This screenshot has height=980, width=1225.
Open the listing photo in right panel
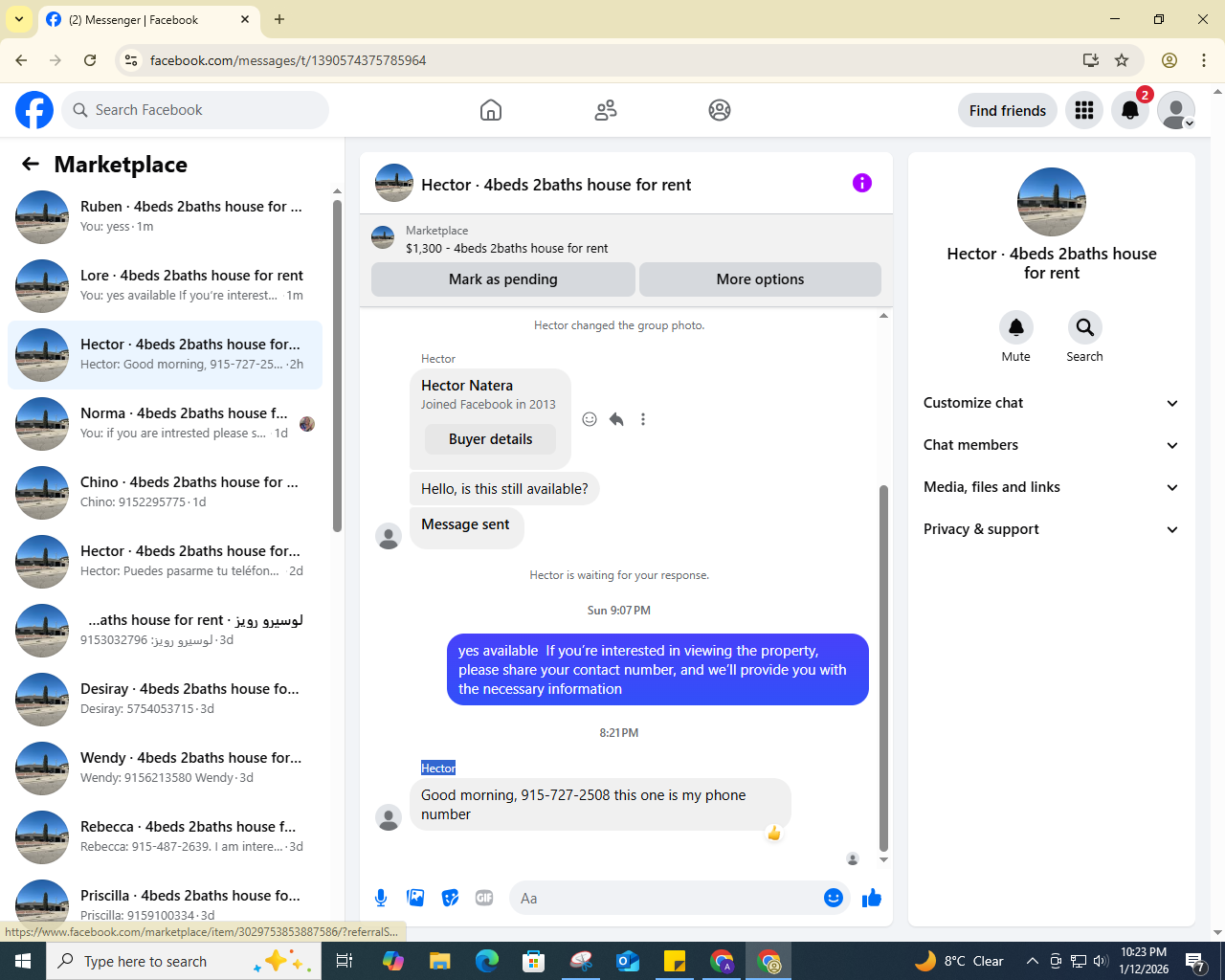tap(1052, 202)
